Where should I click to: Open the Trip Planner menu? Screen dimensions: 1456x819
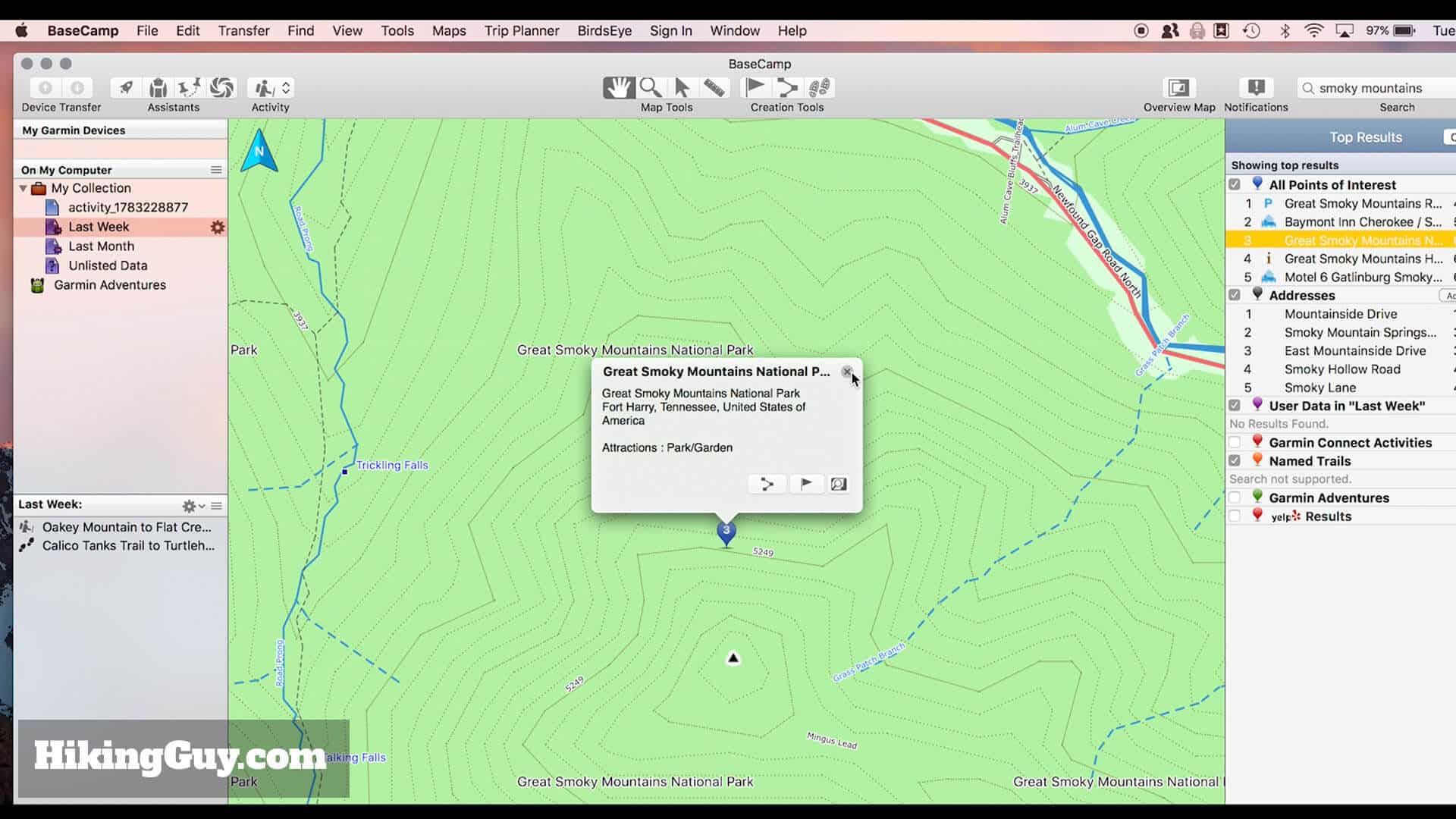(x=522, y=30)
